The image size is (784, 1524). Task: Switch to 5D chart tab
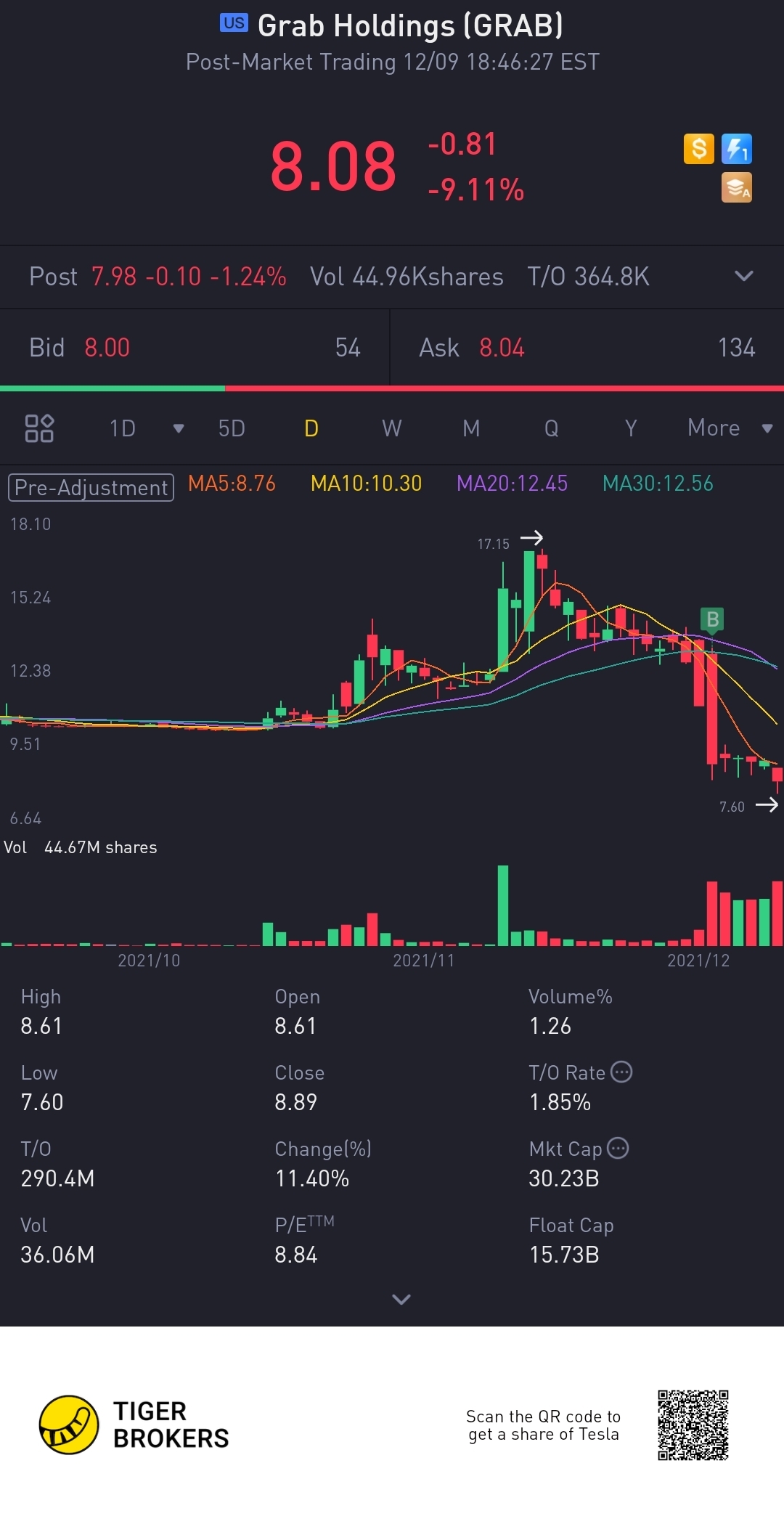click(232, 428)
